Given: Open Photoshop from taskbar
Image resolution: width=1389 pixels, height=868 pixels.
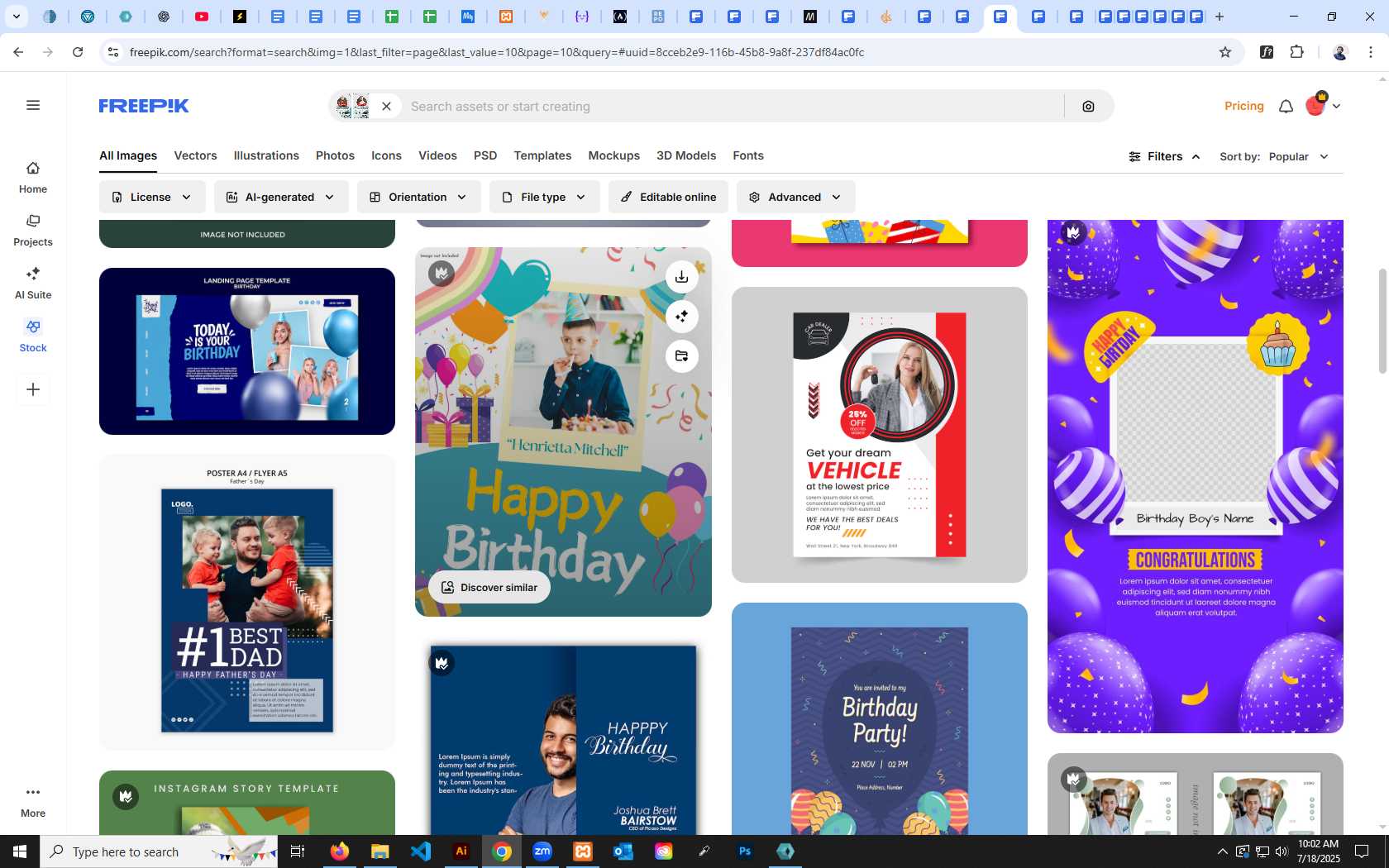Looking at the screenshot, I should click(x=745, y=851).
